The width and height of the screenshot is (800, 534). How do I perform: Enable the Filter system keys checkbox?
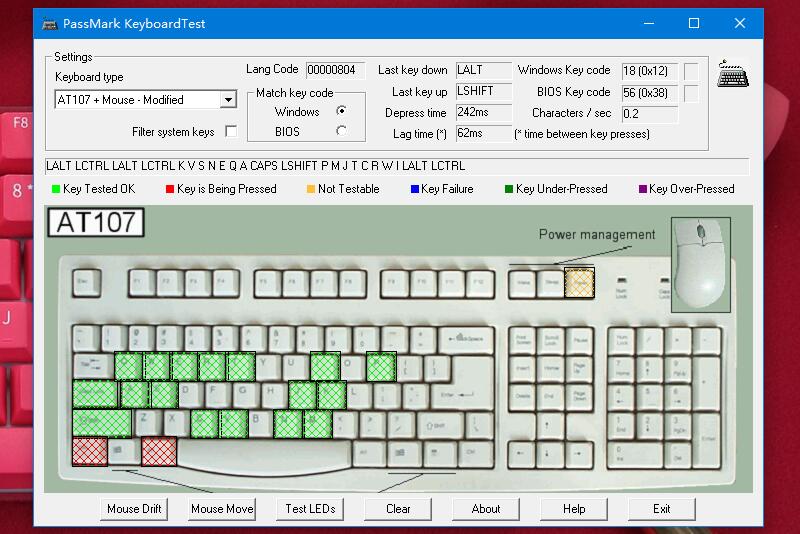click(231, 132)
